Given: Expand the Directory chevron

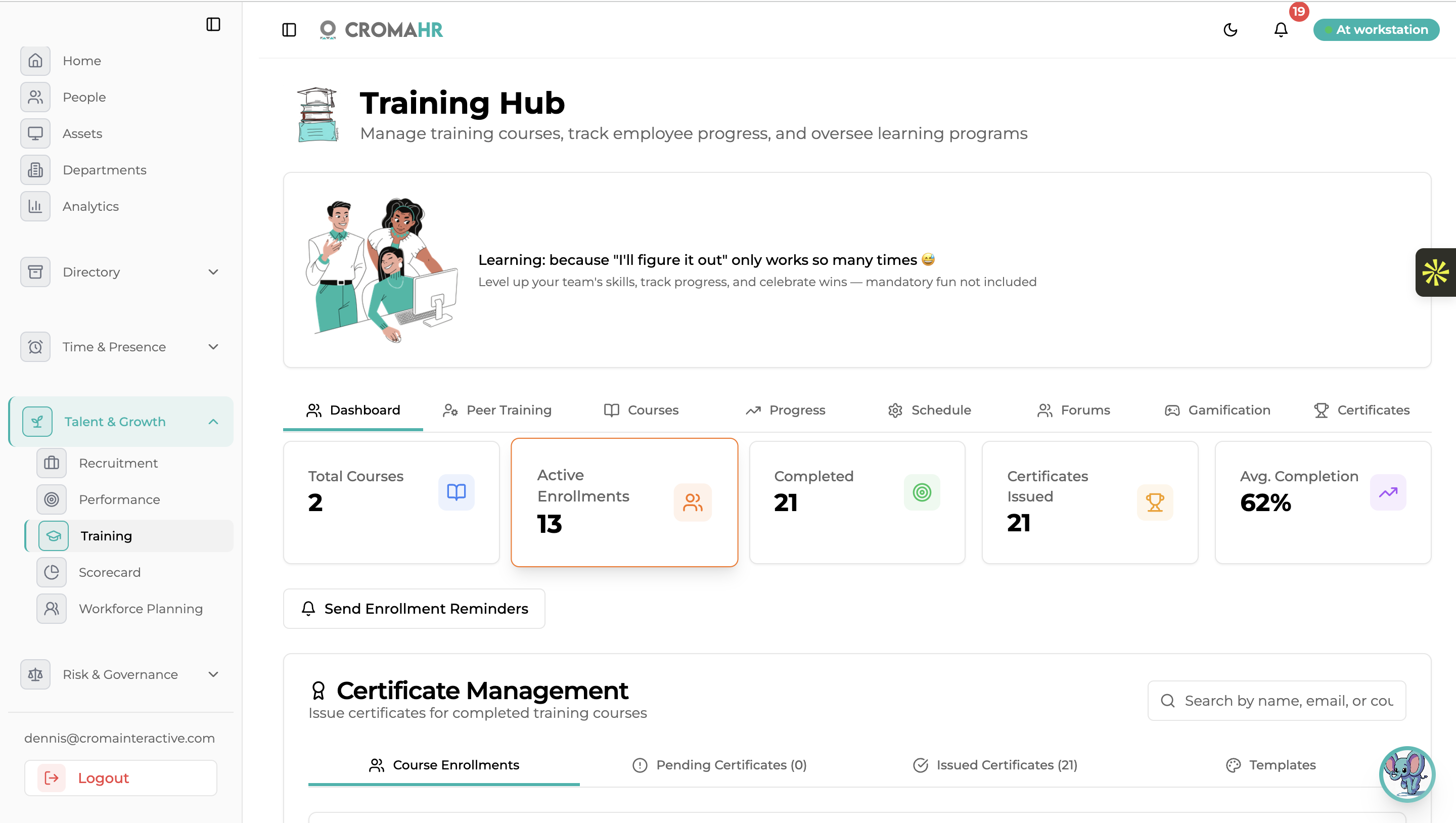Looking at the screenshot, I should [x=213, y=272].
